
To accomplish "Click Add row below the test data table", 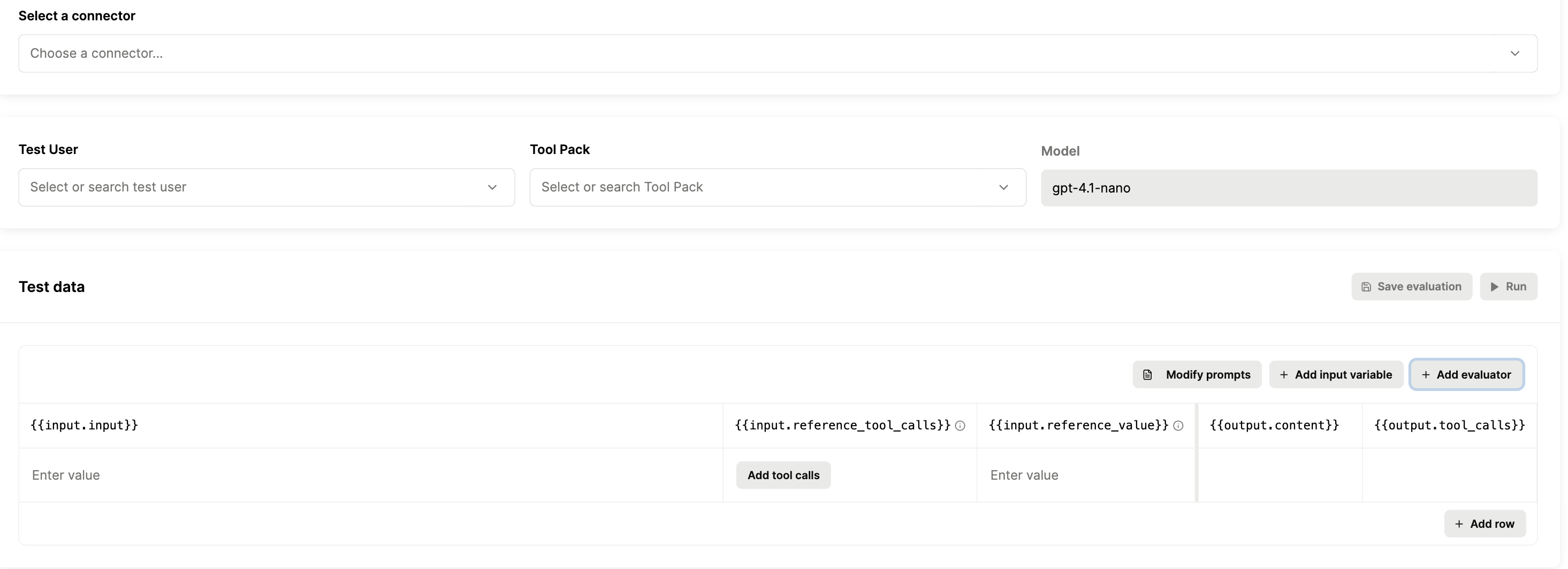I will (x=1485, y=524).
